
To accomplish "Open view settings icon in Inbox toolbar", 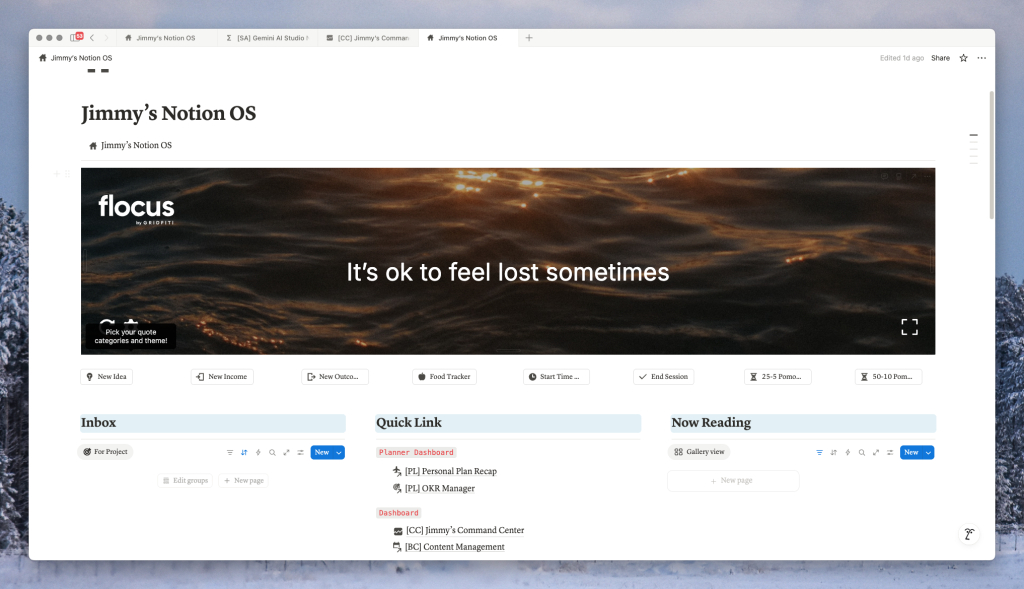I will pyautogui.click(x=300, y=453).
